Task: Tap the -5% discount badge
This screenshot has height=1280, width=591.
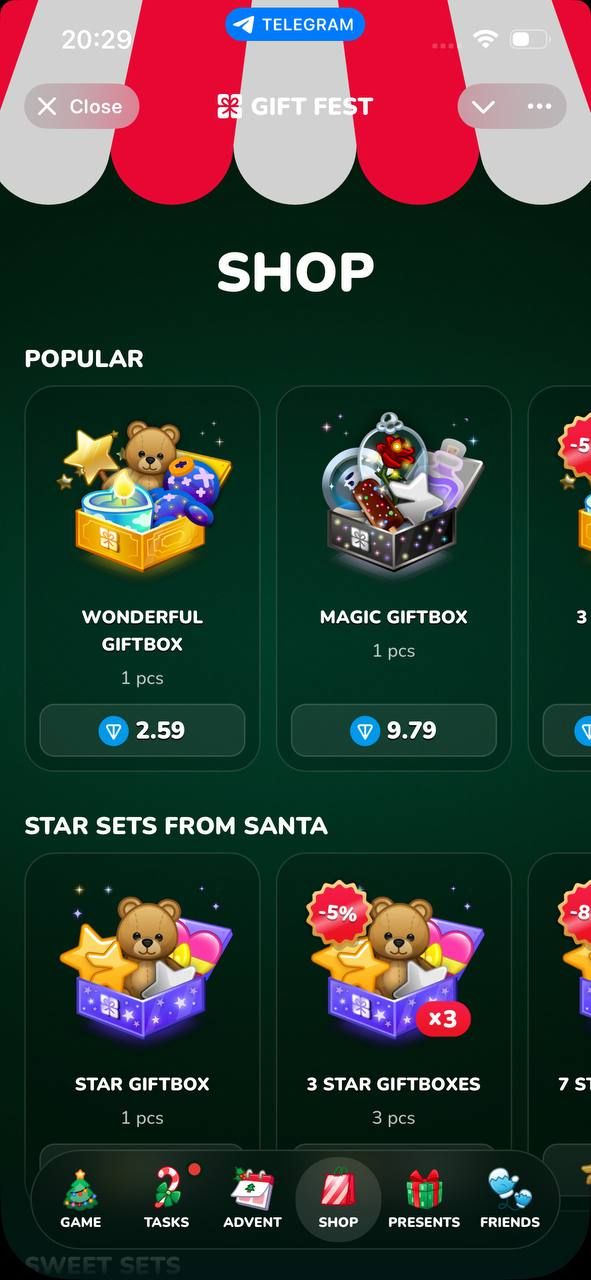Action: point(336,912)
